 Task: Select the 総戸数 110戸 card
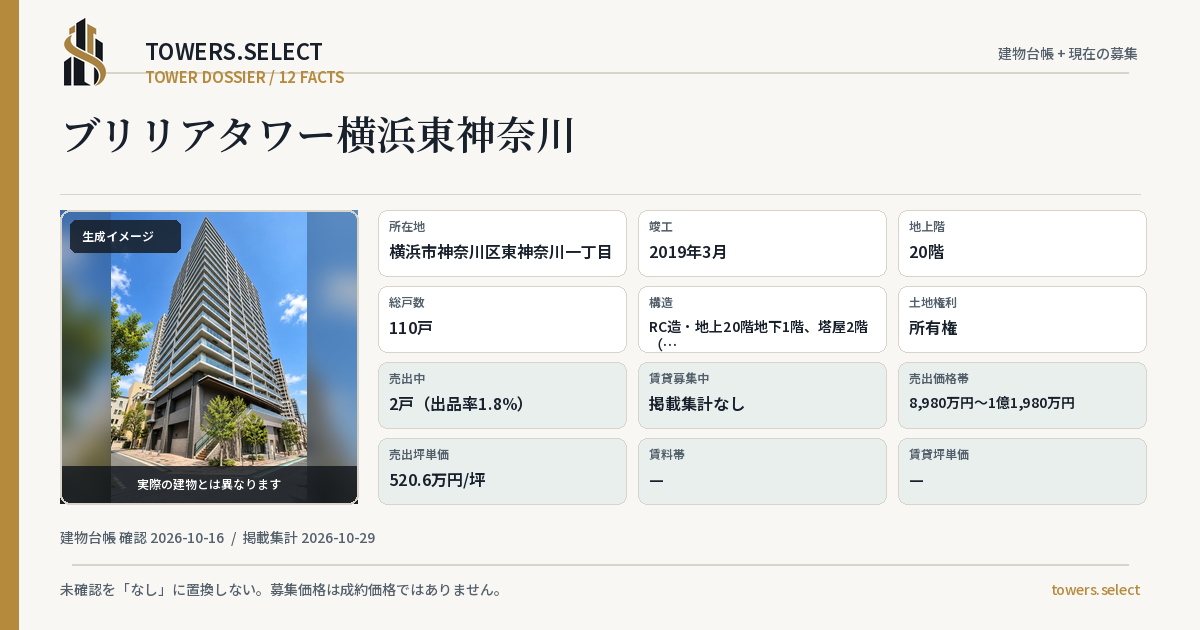pos(502,319)
